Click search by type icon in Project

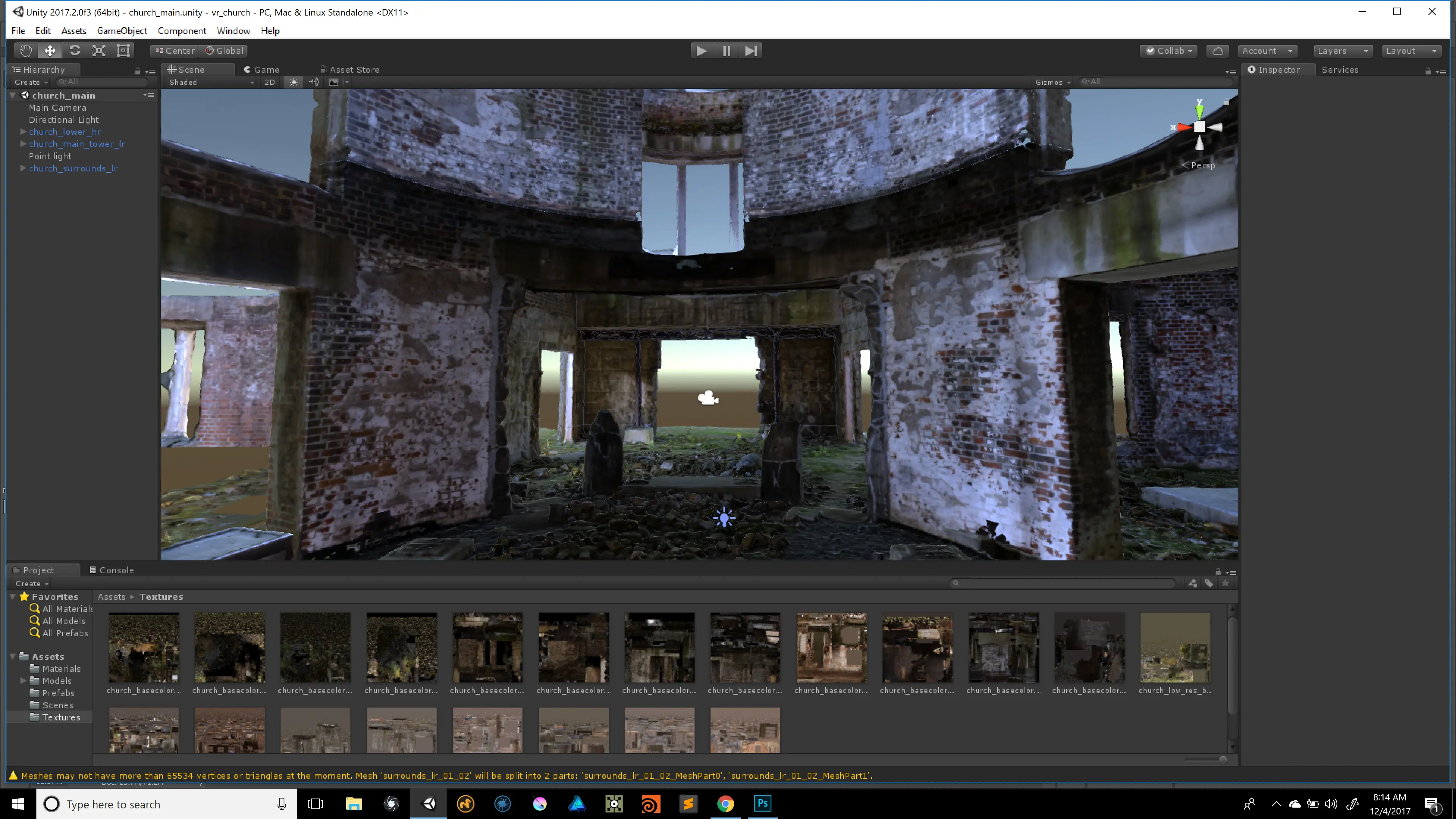point(1192,583)
